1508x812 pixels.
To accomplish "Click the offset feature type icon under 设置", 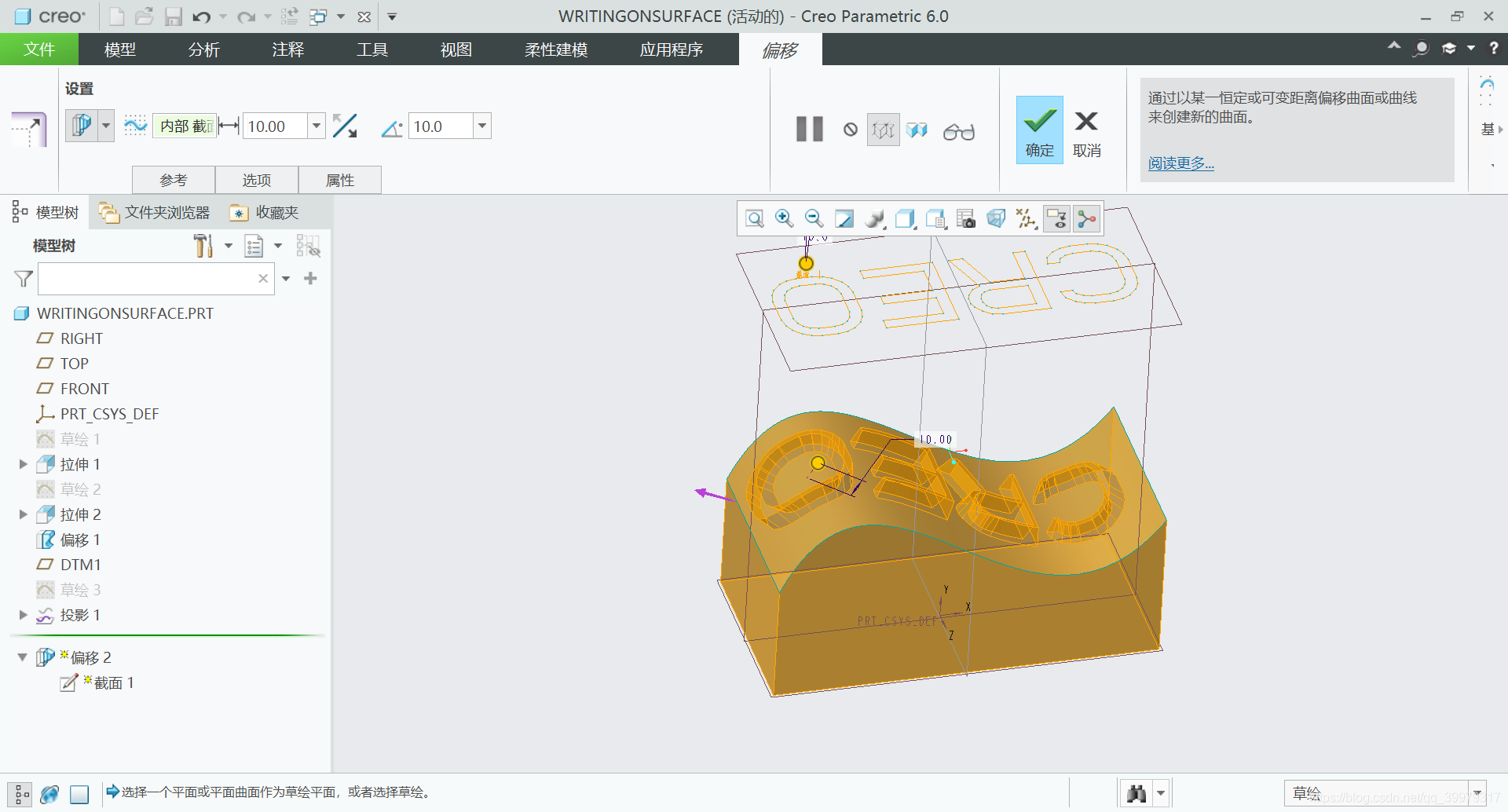I will (82, 126).
